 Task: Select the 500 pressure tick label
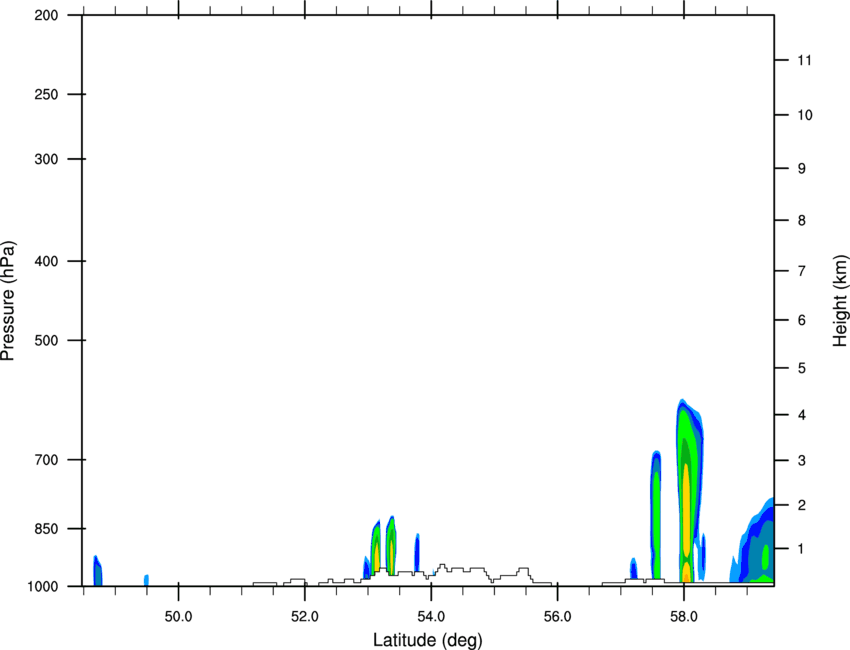click(46, 340)
